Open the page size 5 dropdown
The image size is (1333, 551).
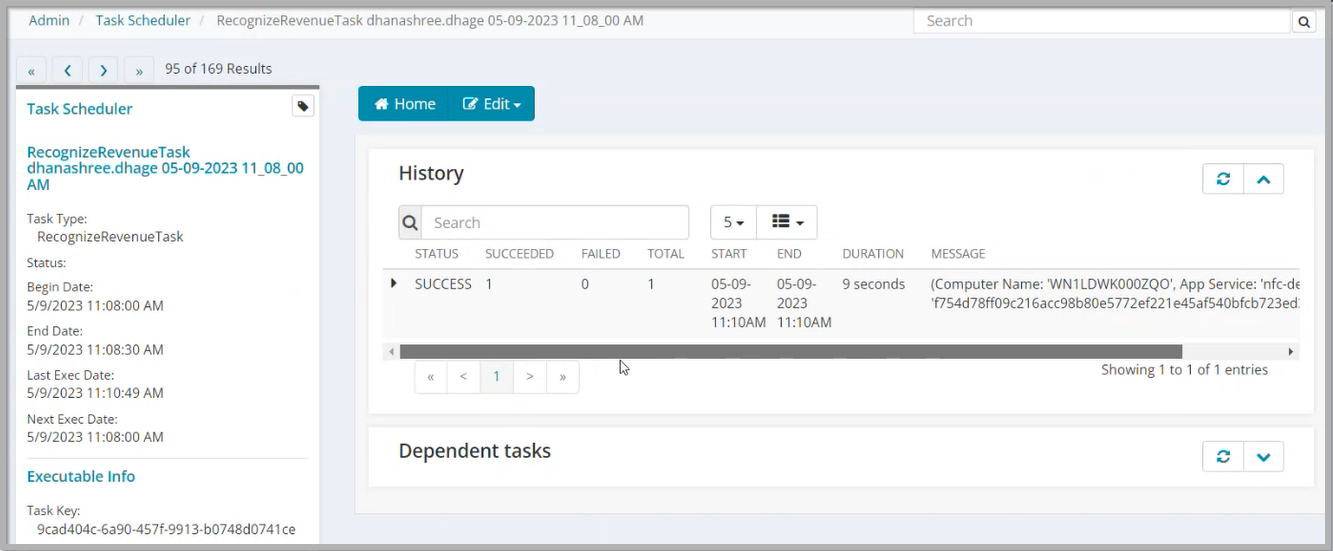tap(734, 222)
